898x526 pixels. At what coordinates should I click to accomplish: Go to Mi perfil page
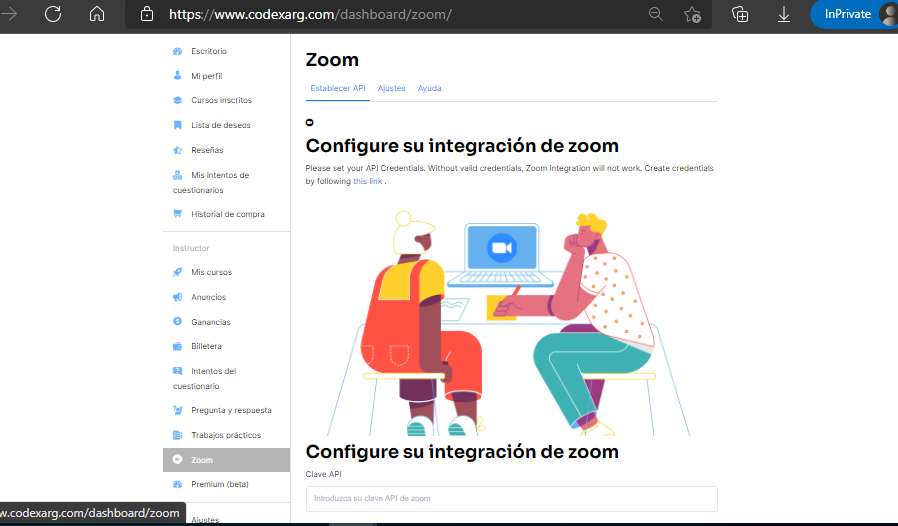tap(207, 76)
